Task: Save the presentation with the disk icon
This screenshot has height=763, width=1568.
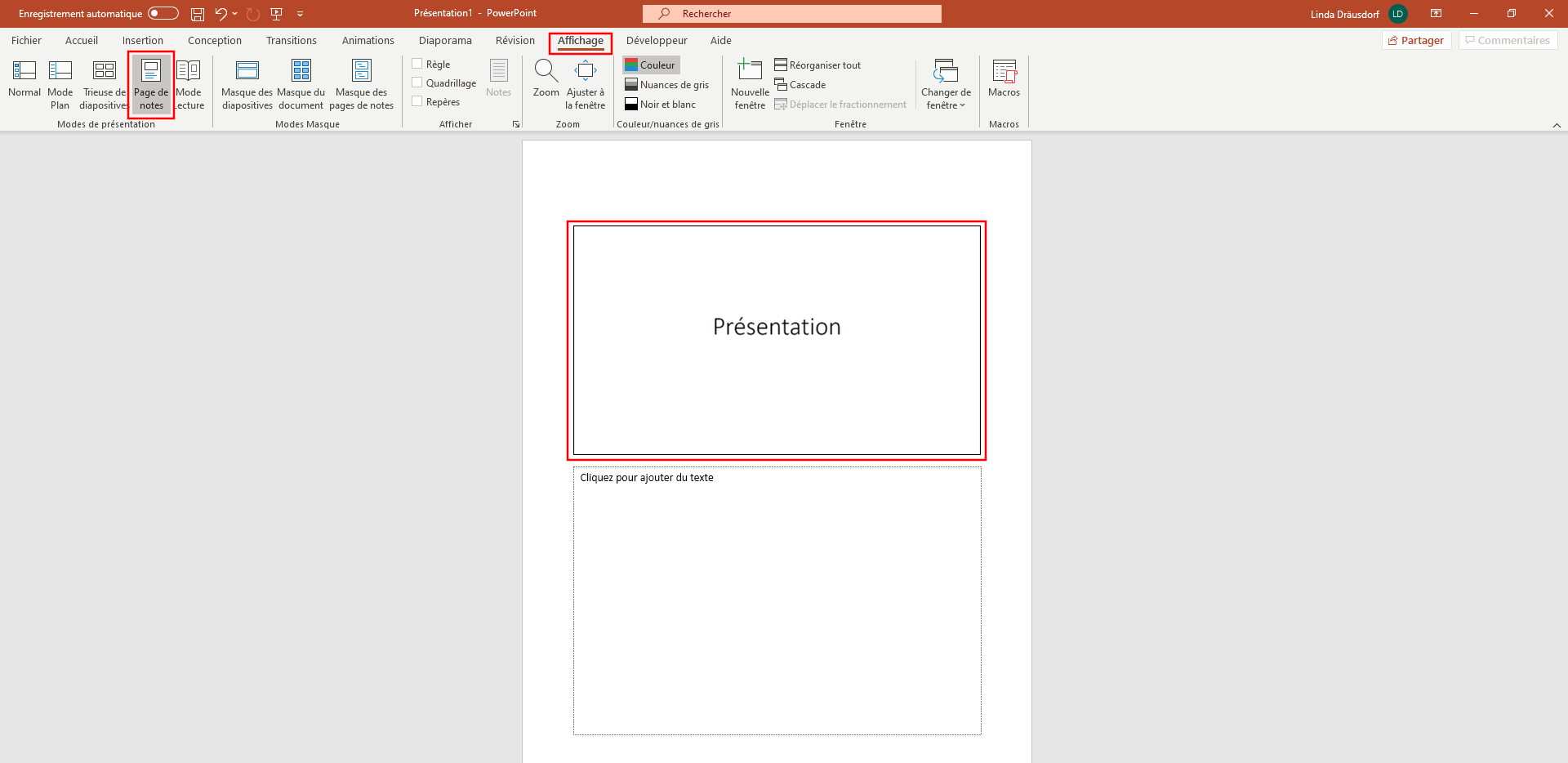Action: pyautogui.click(x=198, y=14)
